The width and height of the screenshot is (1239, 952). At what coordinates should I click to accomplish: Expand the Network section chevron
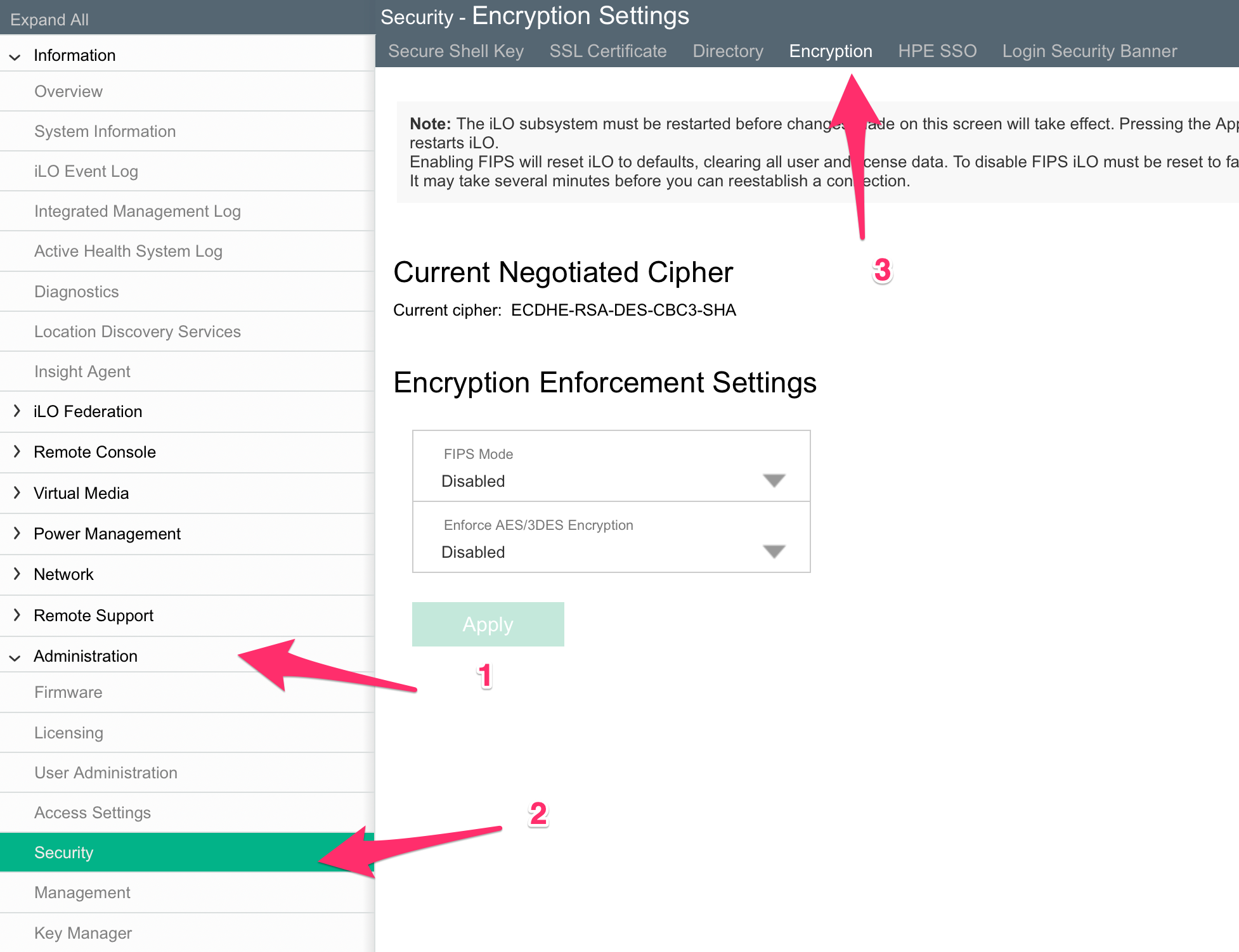click(x=17, y=574)
